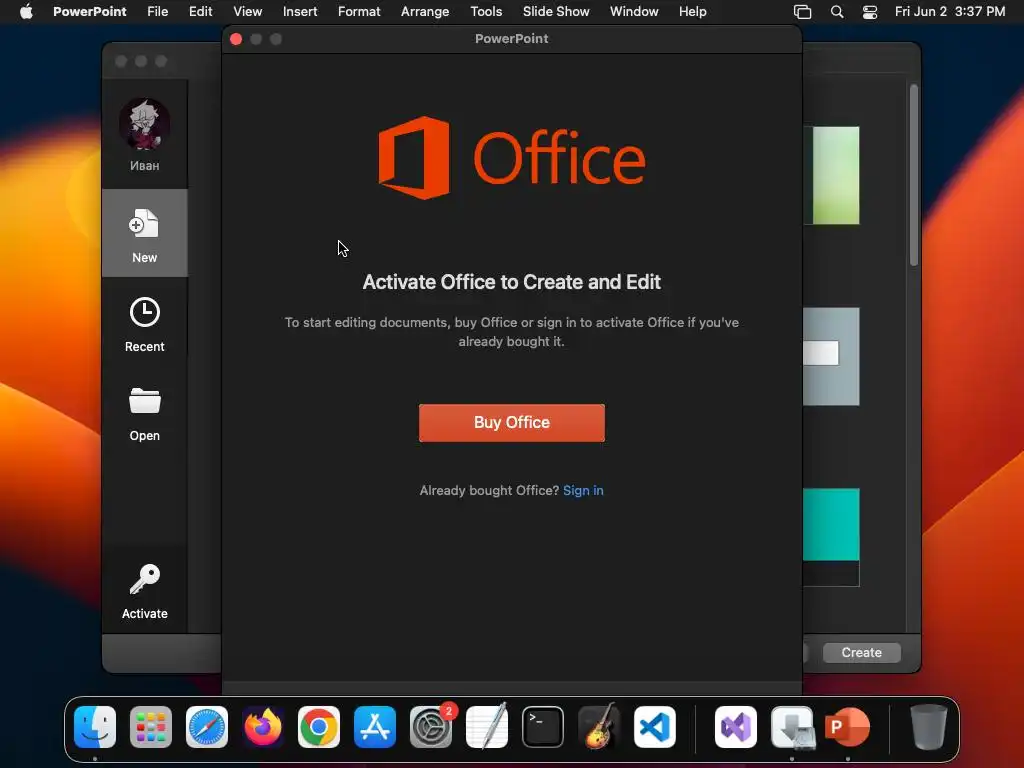Open the View menu
This screenshot has width=1024, height=768.
click(x=248, y=12)
